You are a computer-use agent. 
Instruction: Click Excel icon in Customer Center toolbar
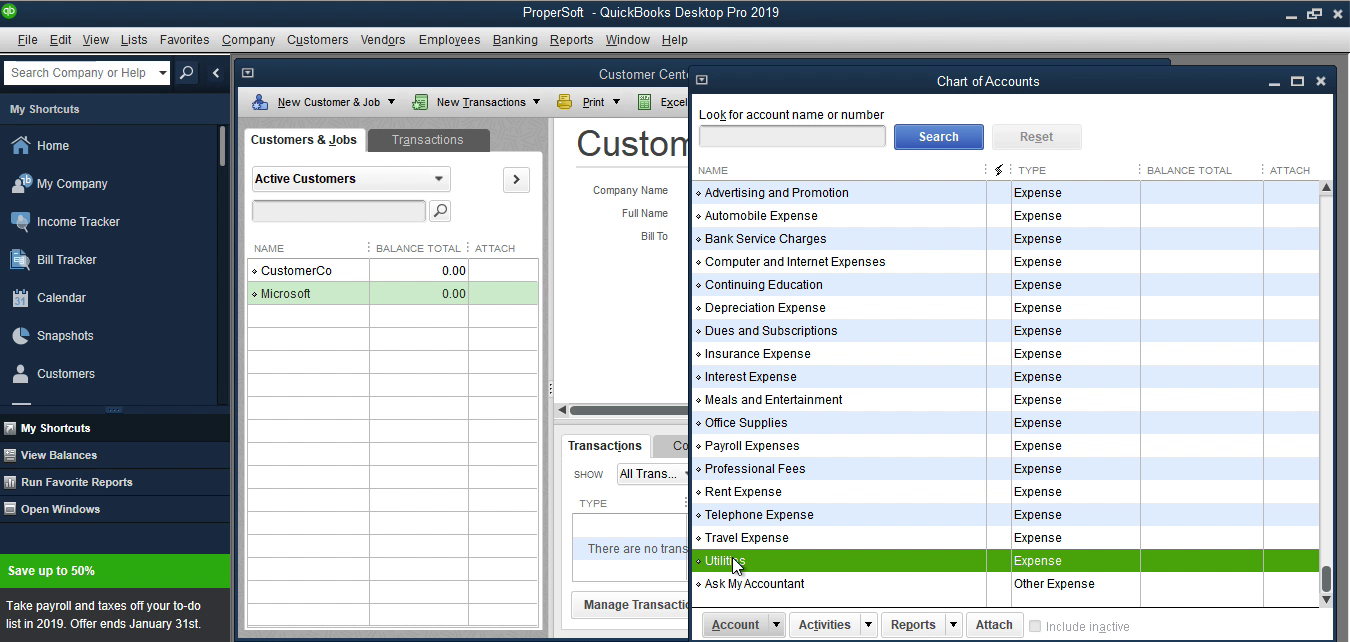point(645,102)
